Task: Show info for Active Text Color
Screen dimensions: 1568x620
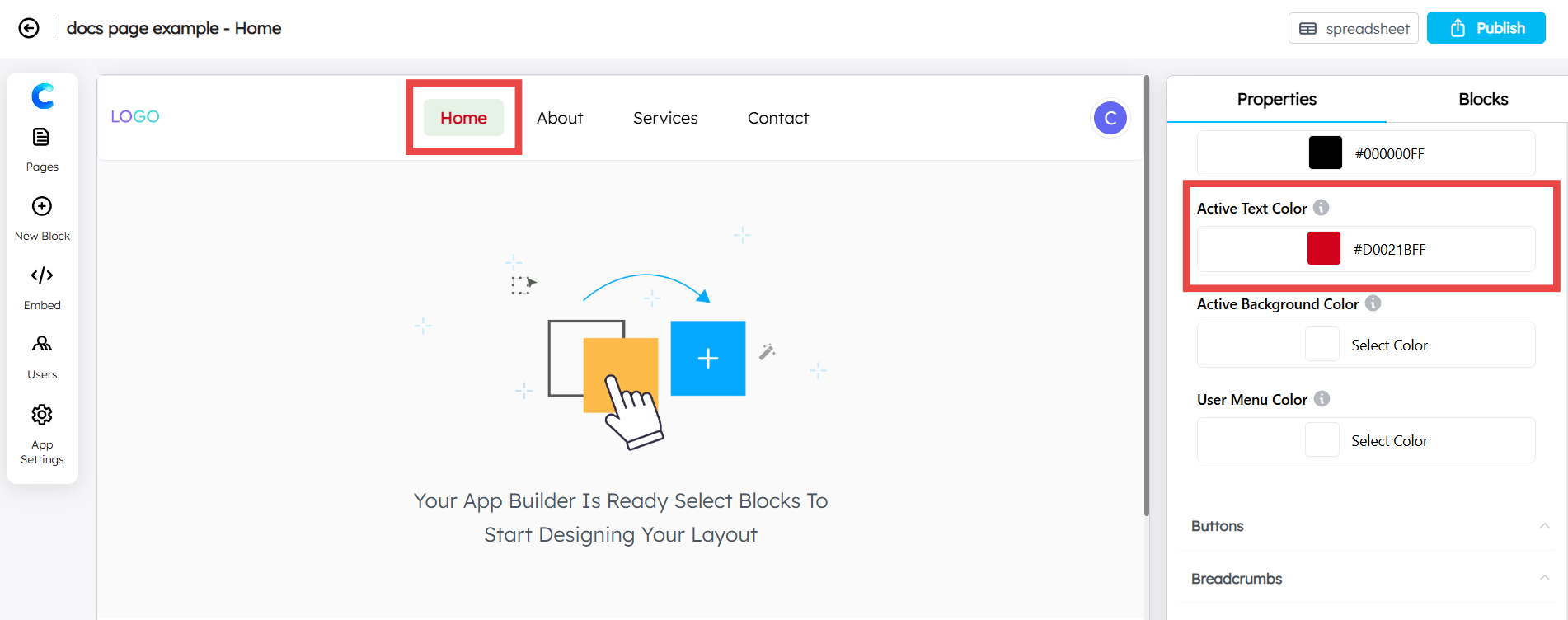Action: [1322, 208]
